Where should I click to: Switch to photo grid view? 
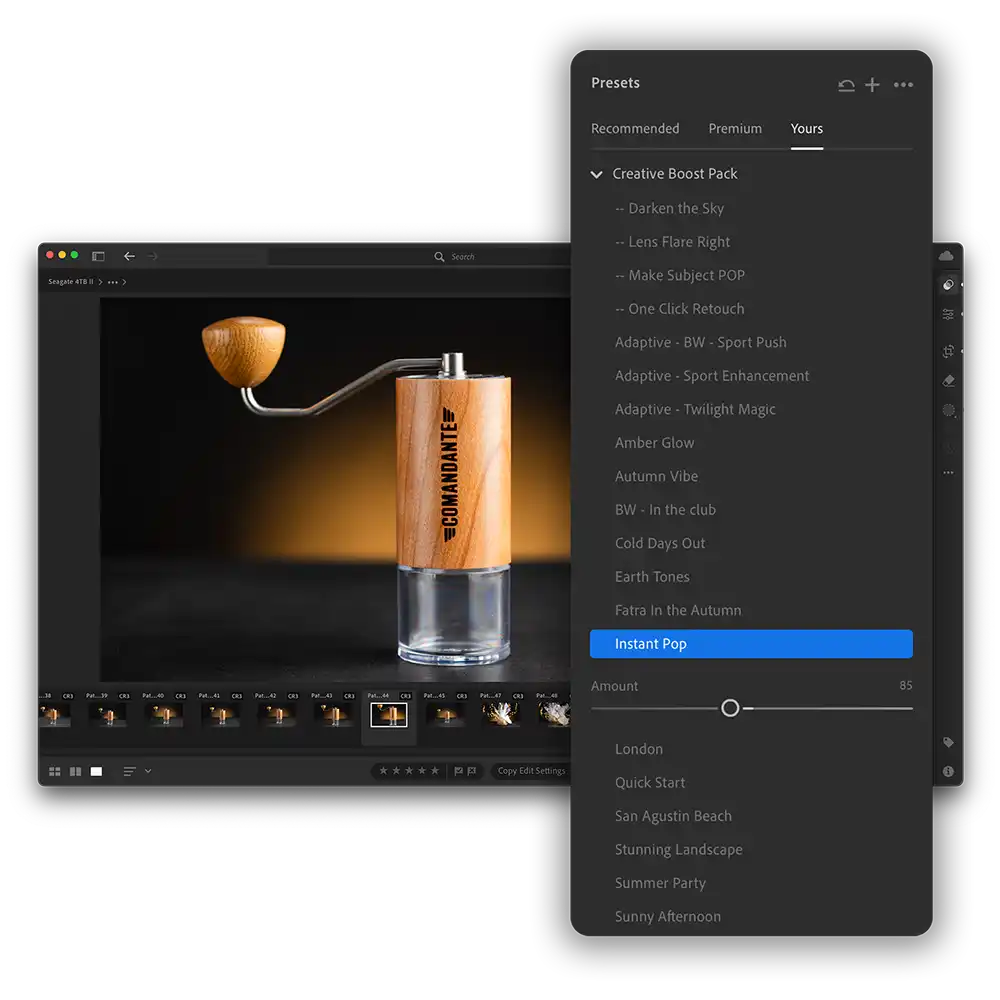point(55,772)
